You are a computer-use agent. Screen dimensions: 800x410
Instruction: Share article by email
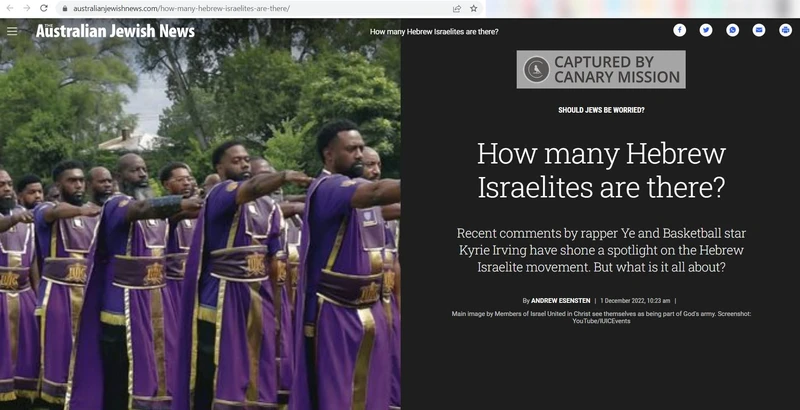[x=759, y=30]
